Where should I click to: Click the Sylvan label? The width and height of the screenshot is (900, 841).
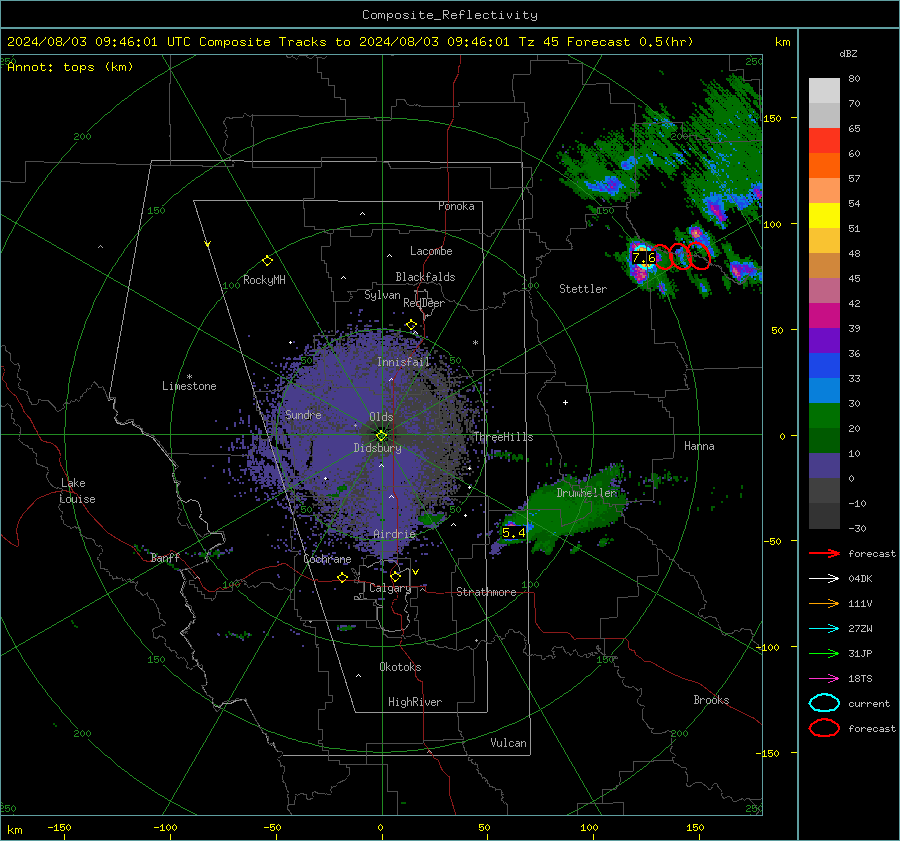[382, 295]
